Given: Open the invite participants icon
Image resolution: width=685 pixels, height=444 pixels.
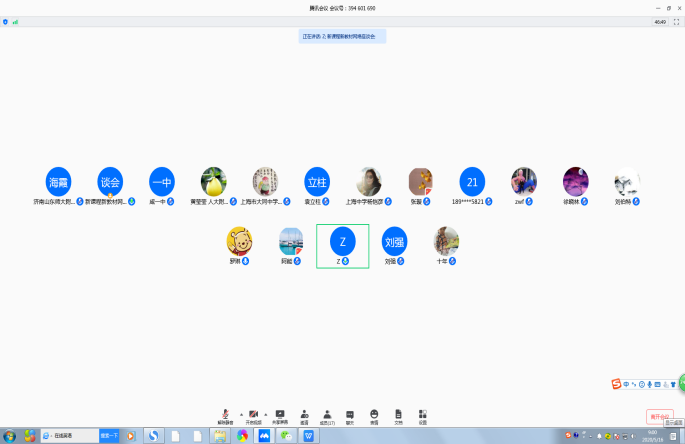Looking at the screenshot, I should pyautogui.click(x=304, y=415).
